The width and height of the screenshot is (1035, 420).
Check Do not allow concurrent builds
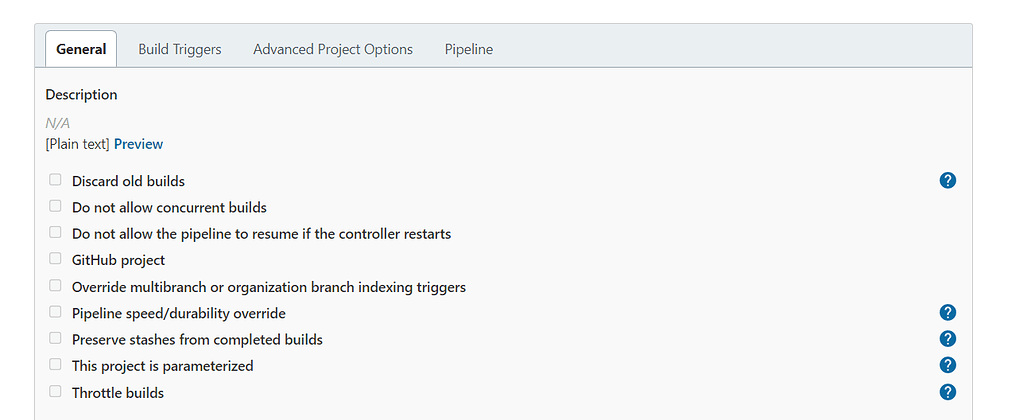coord(55,207)
